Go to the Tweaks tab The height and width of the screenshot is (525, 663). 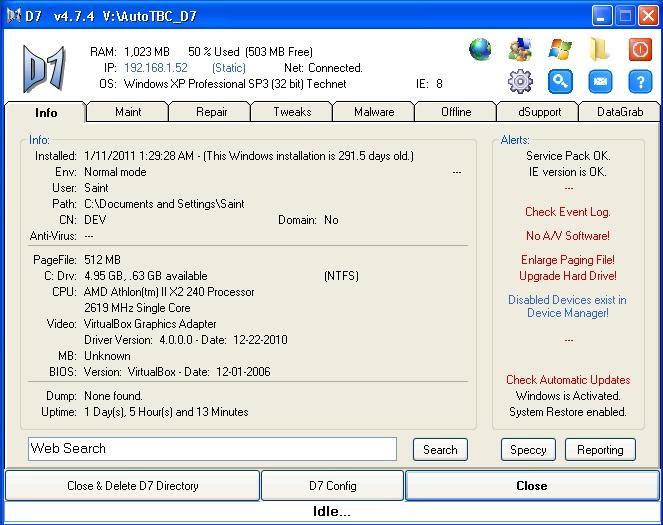(x=292, y=112)
